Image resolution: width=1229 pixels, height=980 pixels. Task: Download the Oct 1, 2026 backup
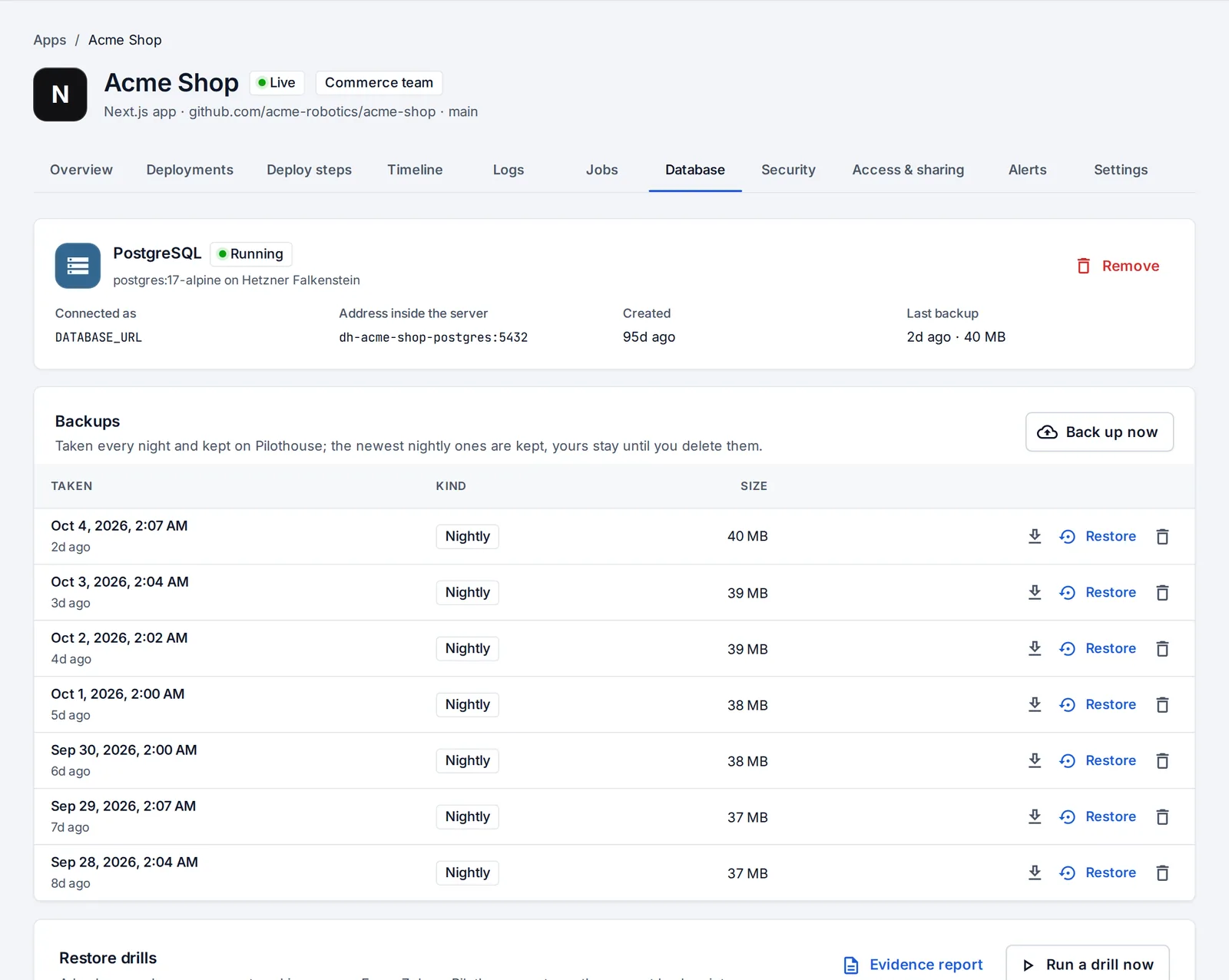(1035, 704)
